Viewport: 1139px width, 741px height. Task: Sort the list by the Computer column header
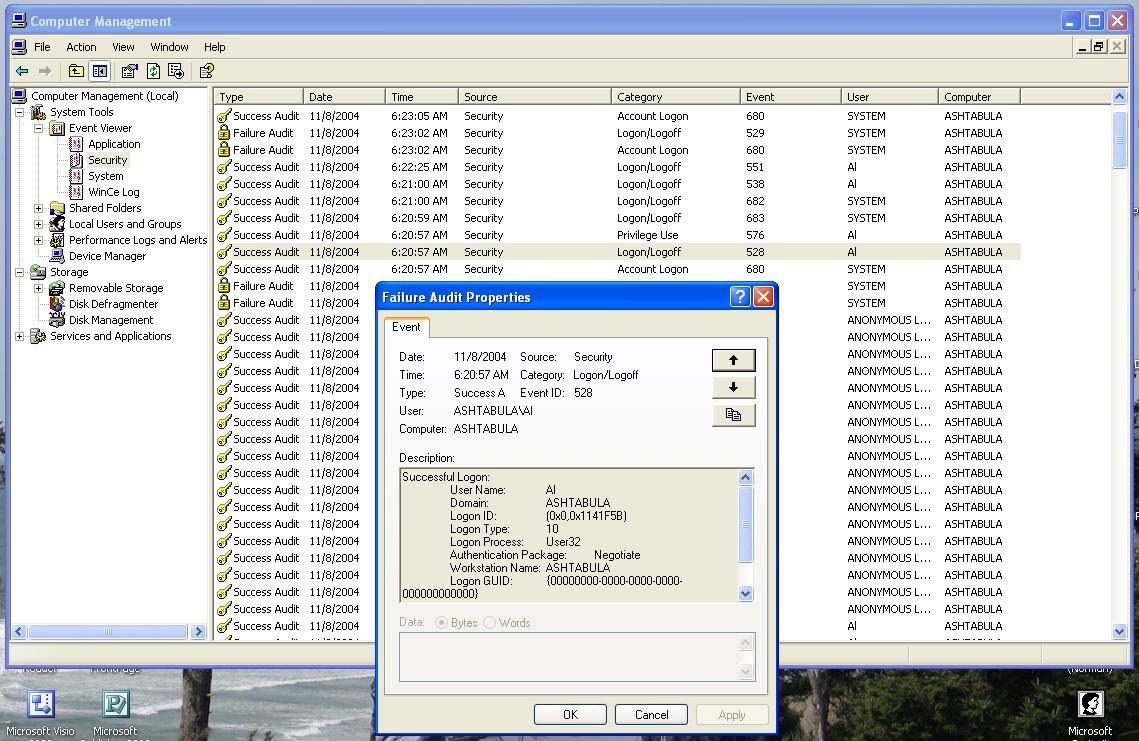coord(978,97)
